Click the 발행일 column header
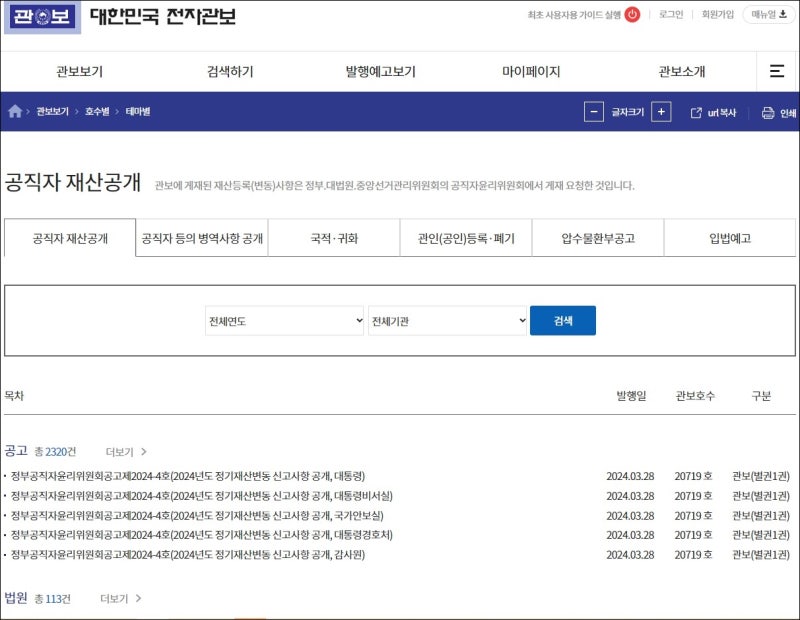800x620 pixels. tap(631, 395)
